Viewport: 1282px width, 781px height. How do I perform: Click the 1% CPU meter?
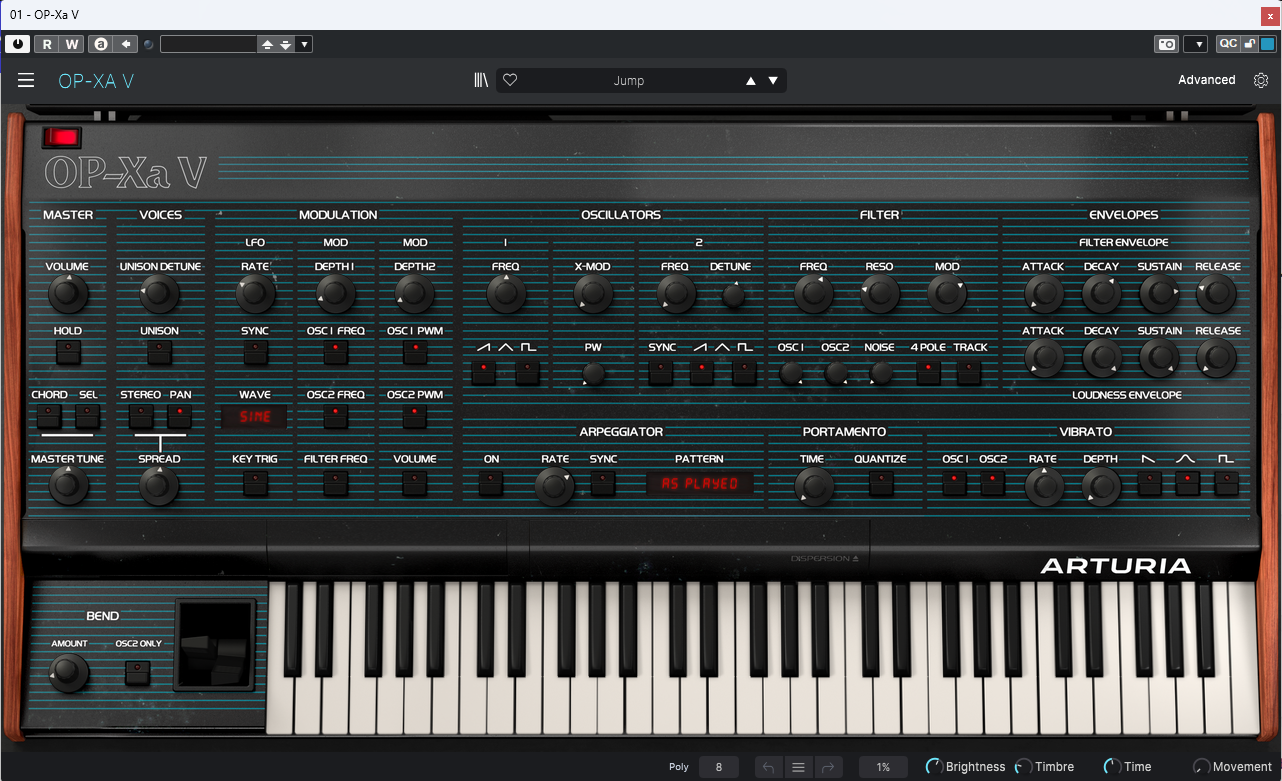click(x=883, y=767)
